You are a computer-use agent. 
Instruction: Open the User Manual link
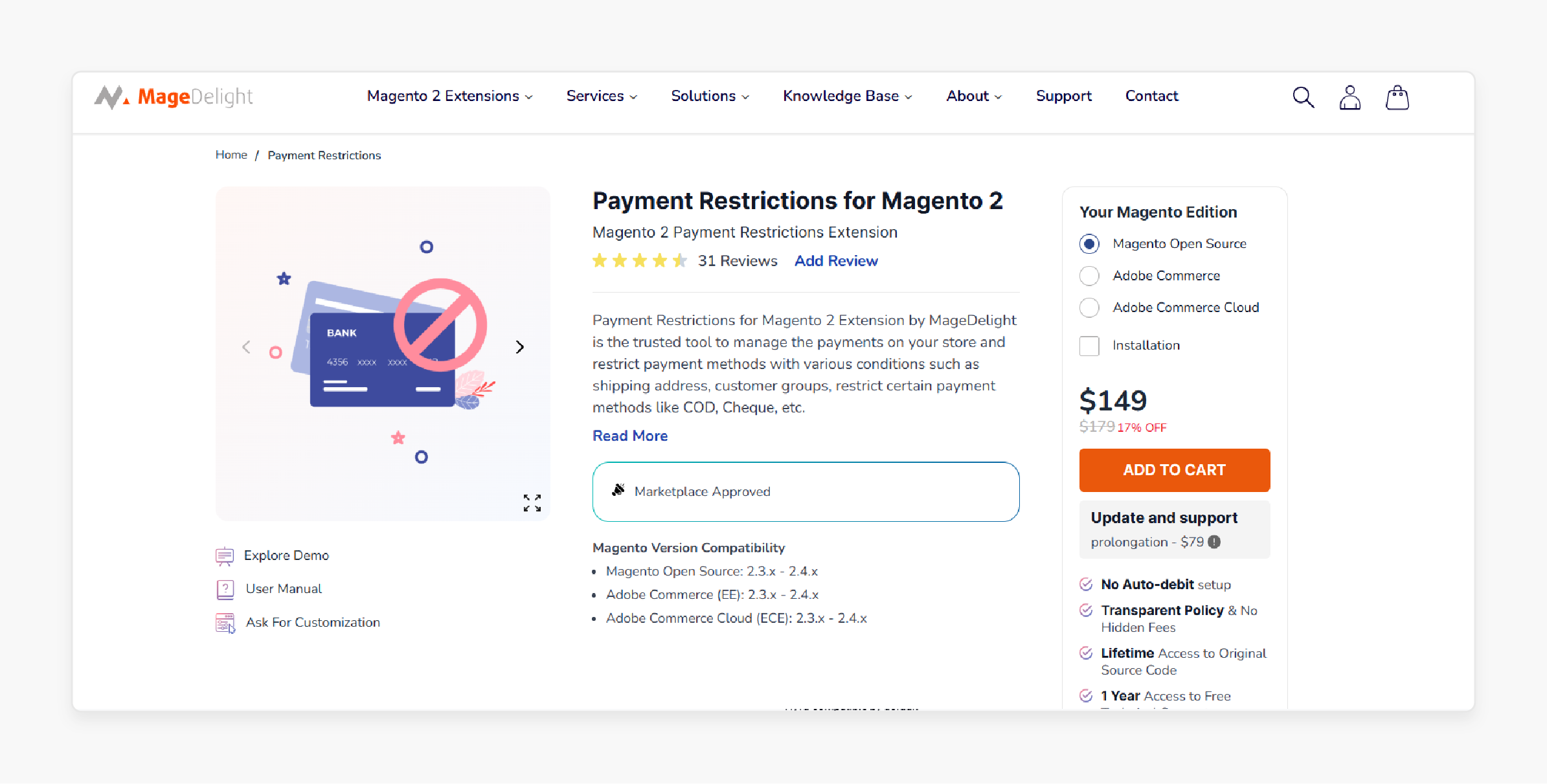pos(284,589)
